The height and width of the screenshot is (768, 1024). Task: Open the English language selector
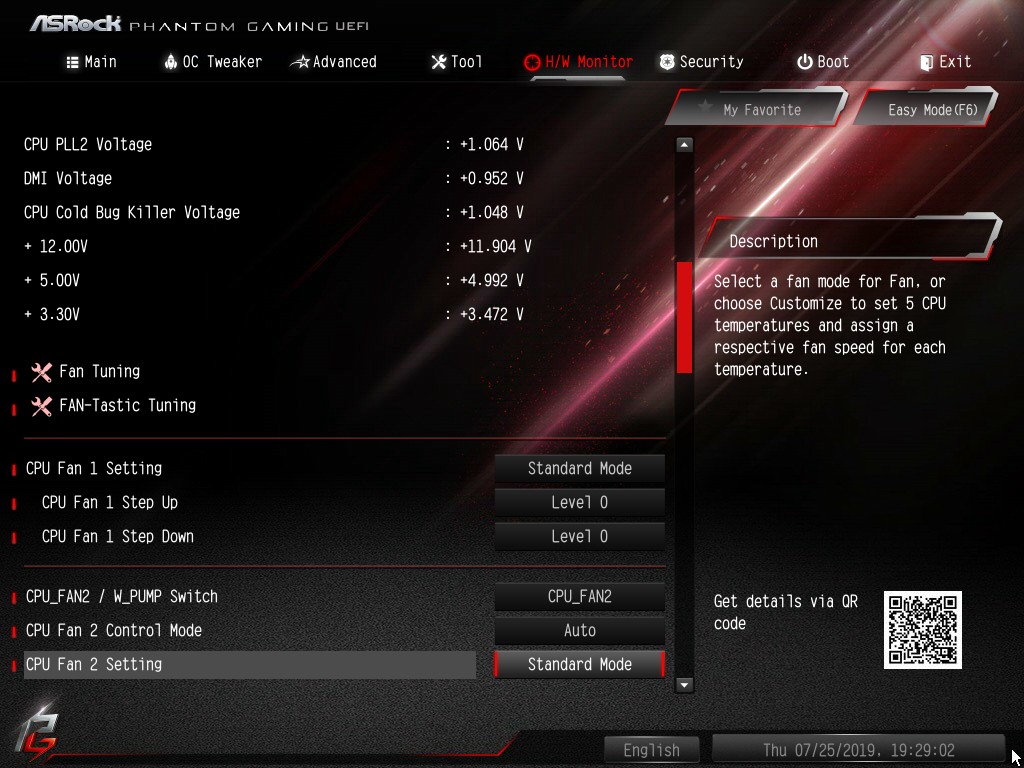(x=651, y=750)
